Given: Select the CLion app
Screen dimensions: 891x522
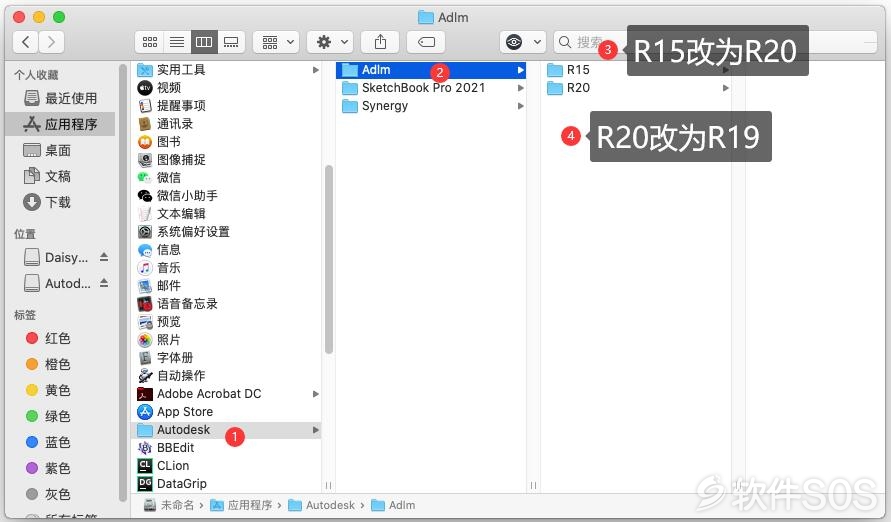Looking at the screenshot, I should point(227,465).
